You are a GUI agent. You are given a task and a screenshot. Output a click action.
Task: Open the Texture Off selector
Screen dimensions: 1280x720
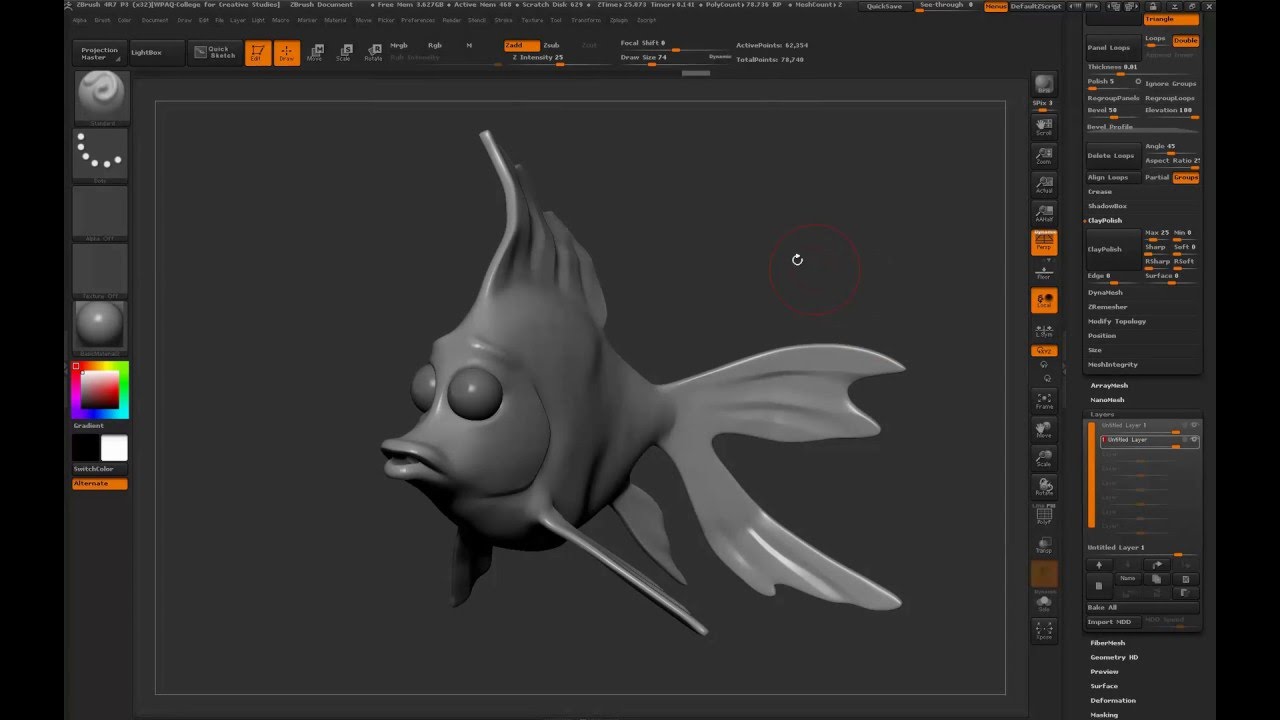point(101,270)
